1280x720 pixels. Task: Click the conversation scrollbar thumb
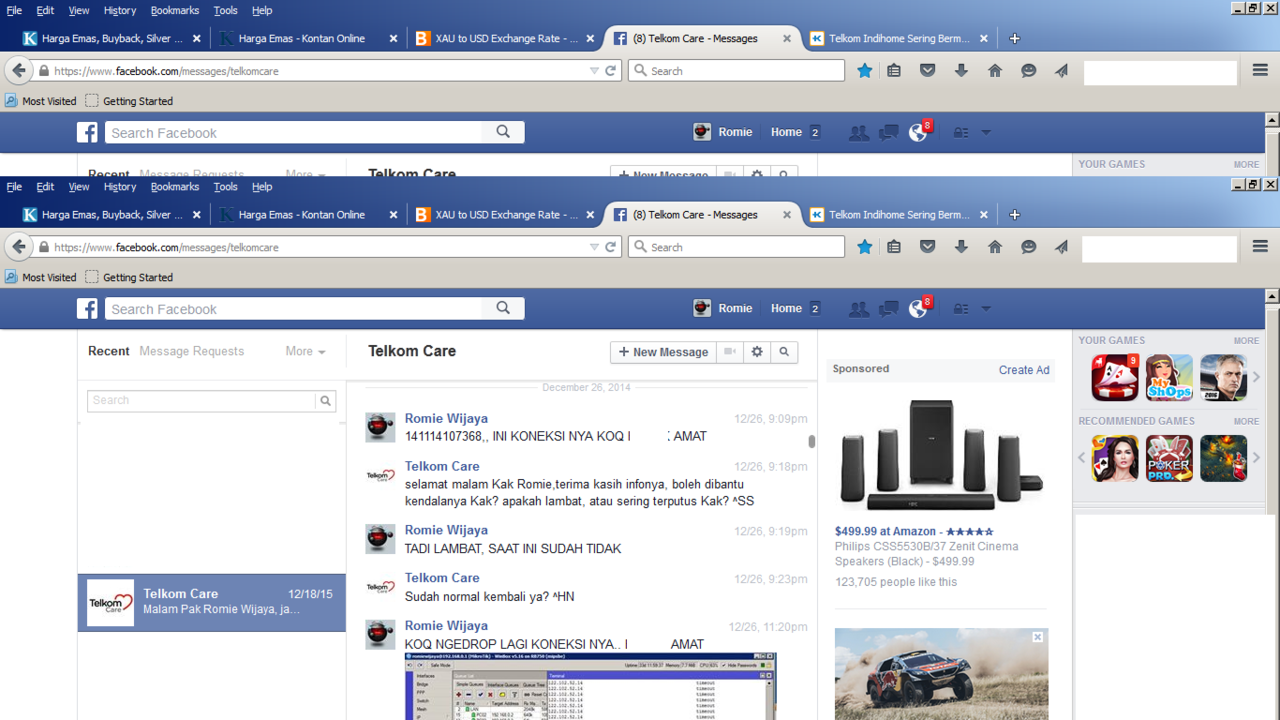812,441
